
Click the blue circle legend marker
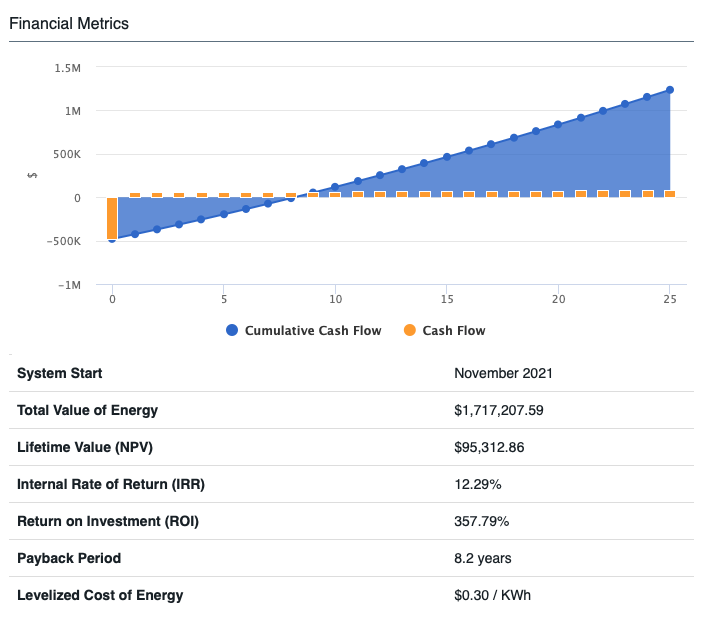[x=232, y=331]
